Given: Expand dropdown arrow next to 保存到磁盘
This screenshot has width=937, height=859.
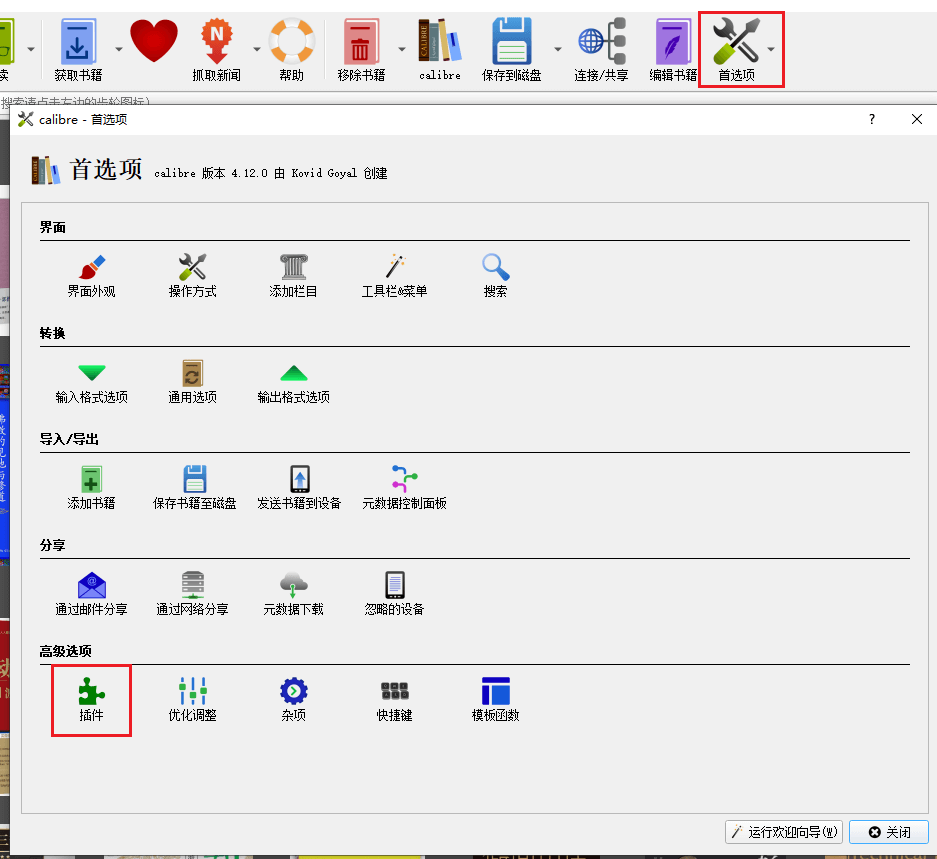Looking at the screenshot, I should tap(558, 49).
